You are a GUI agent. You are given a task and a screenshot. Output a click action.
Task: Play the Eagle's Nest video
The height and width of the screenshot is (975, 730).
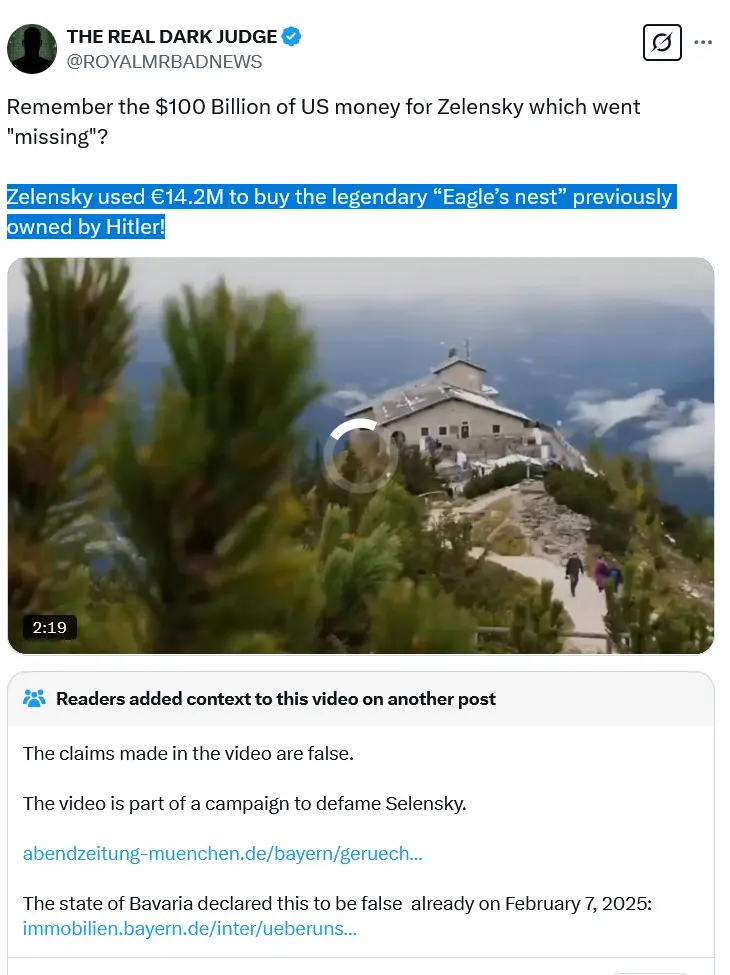click(x=361, y=456)
